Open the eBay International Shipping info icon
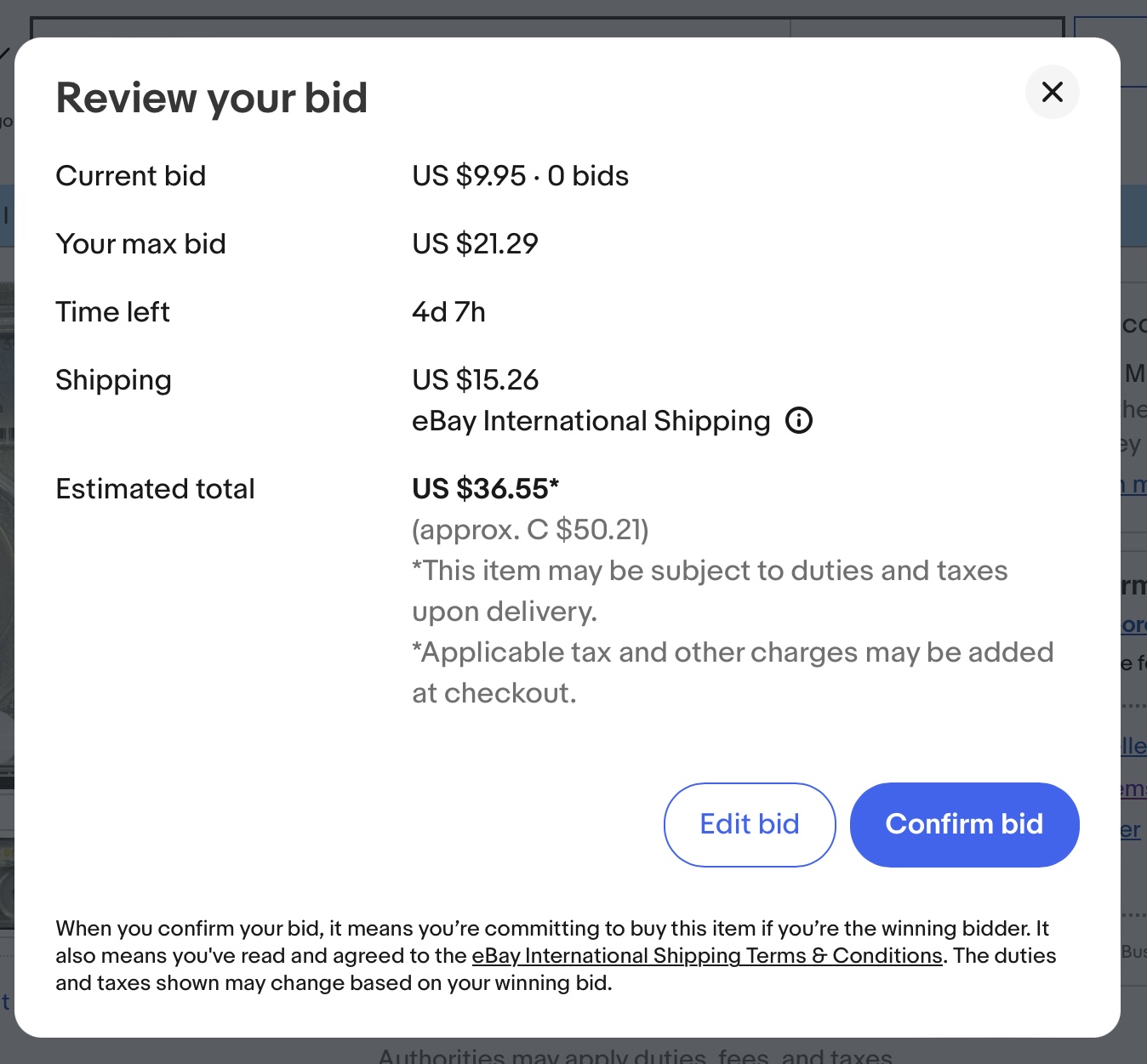 coord(799,420)
